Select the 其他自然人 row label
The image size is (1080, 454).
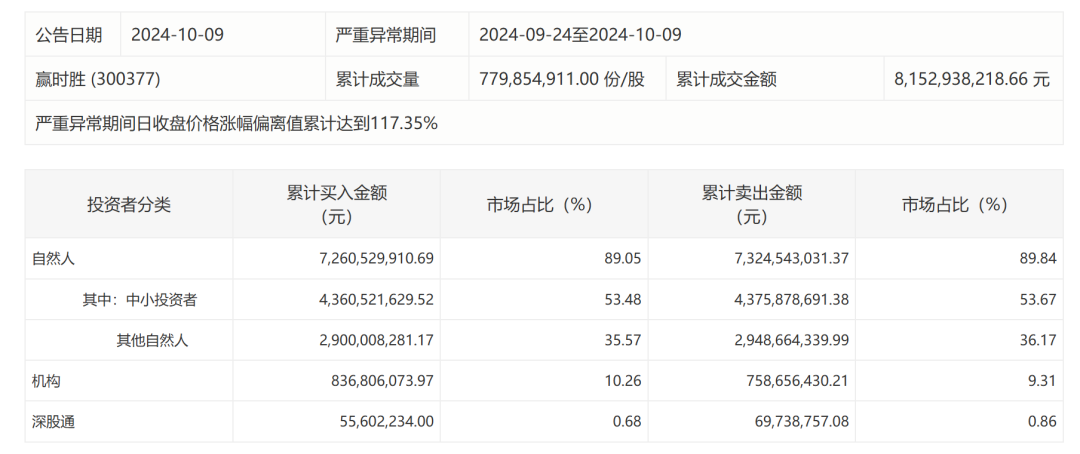[152, 340]
